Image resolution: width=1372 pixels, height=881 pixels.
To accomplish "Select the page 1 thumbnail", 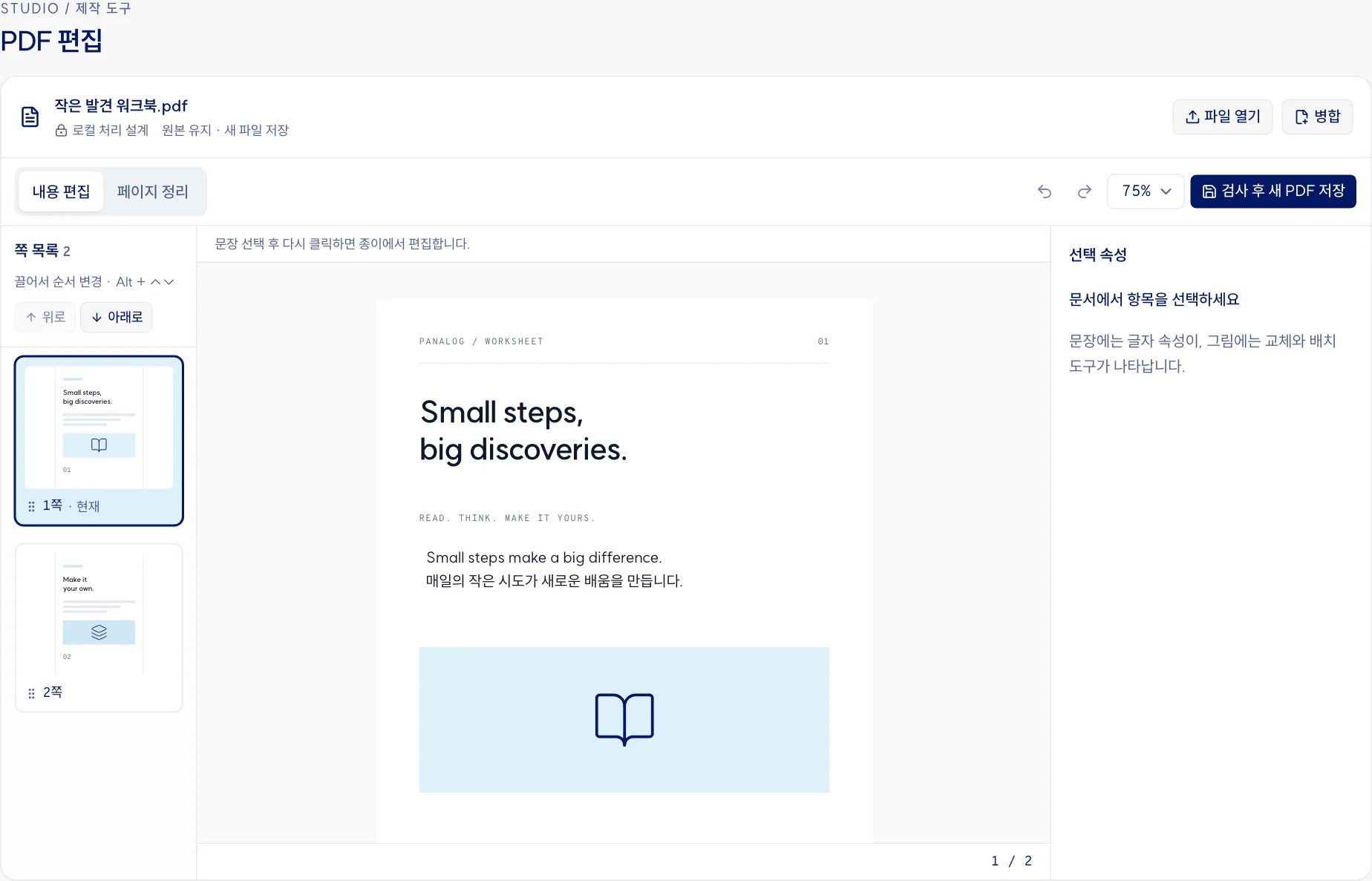I will coord(99,441).
